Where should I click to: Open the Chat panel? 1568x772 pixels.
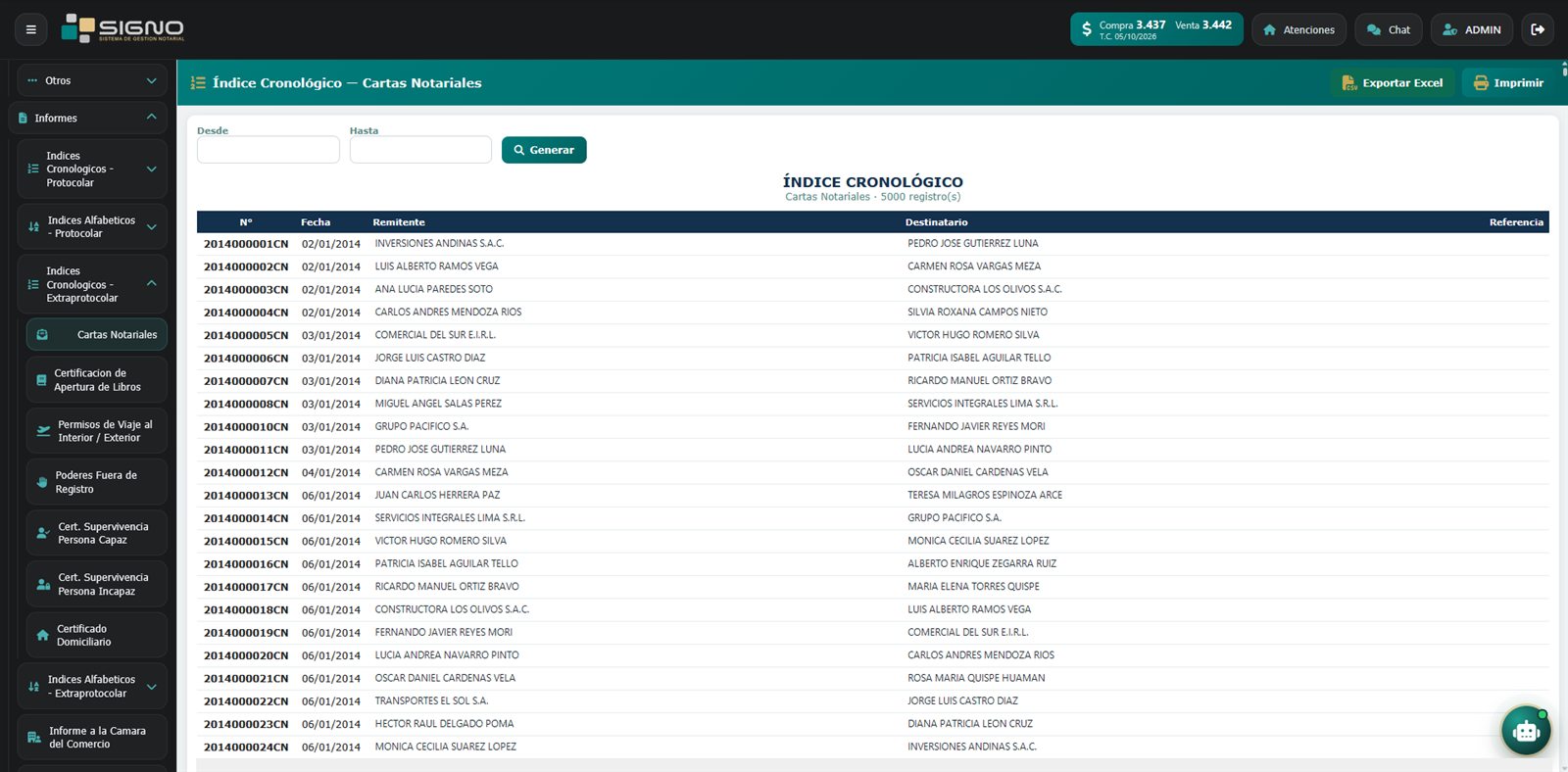point(1389,29)
